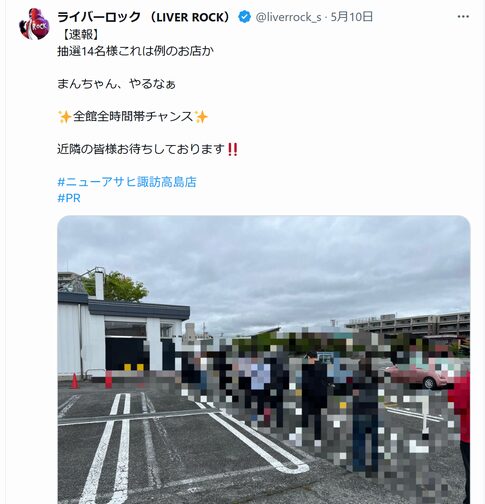485x504 pixels.
Task: Click the 抽選14名様これは例のお店か text line
Action: point(136,51)
